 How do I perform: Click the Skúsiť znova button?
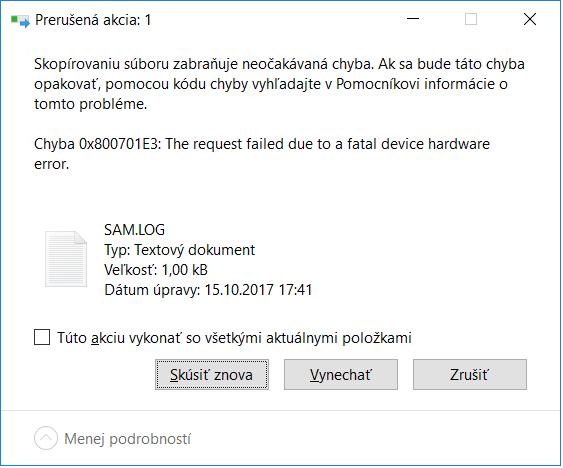[x=212, y=375]
